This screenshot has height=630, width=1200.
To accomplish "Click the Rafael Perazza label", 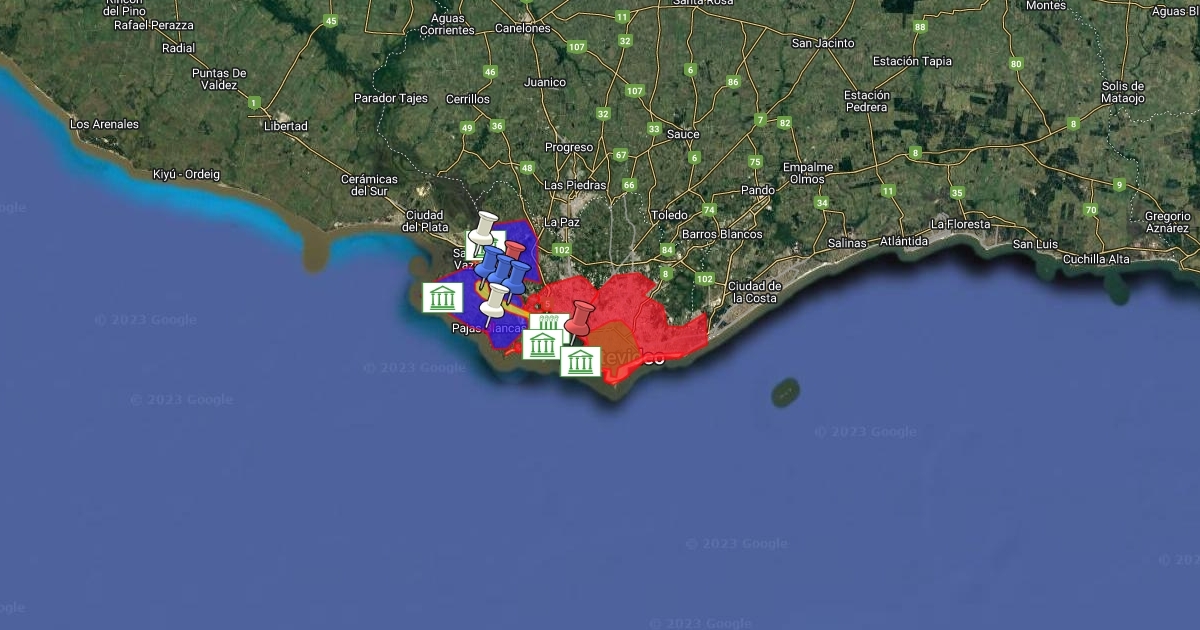I will (x=154, y=24).
